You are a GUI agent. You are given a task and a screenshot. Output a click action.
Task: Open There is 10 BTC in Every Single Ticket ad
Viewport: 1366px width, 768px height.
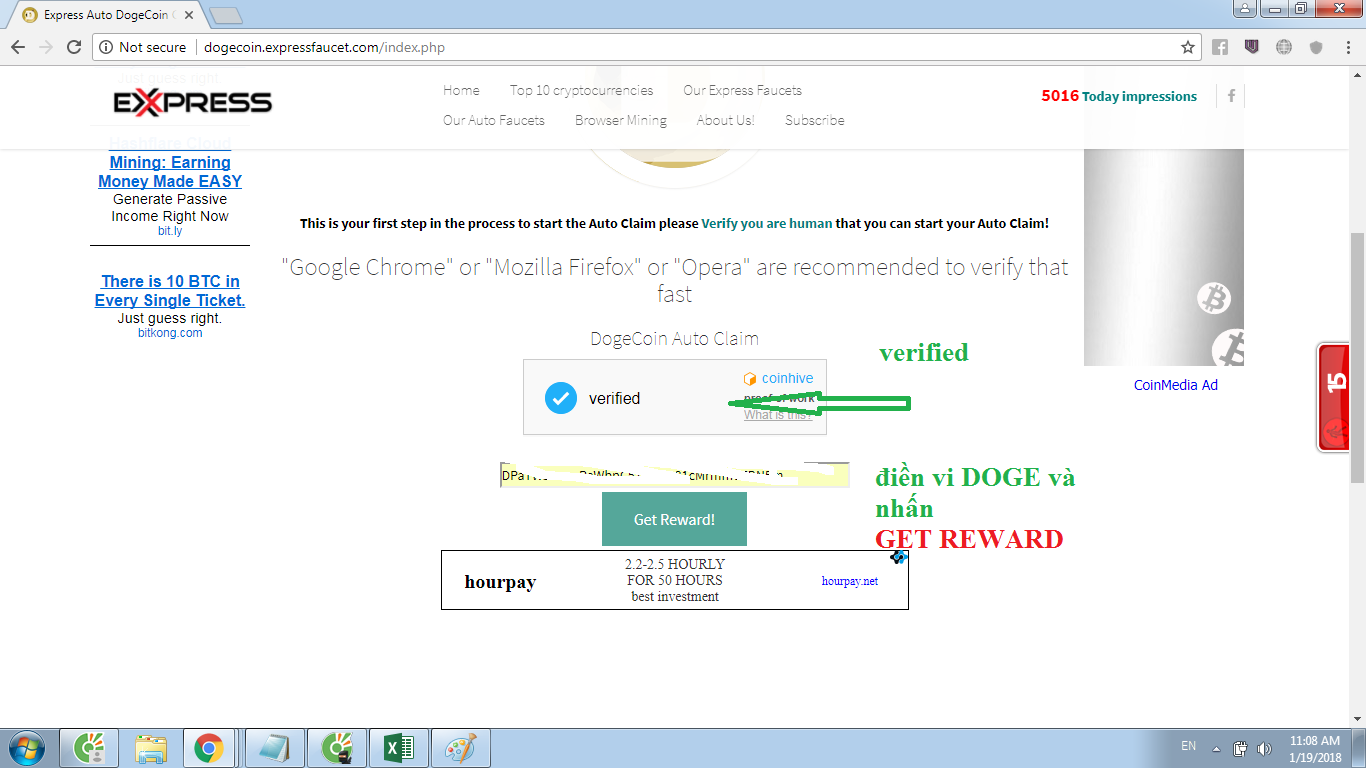[170, 291]
